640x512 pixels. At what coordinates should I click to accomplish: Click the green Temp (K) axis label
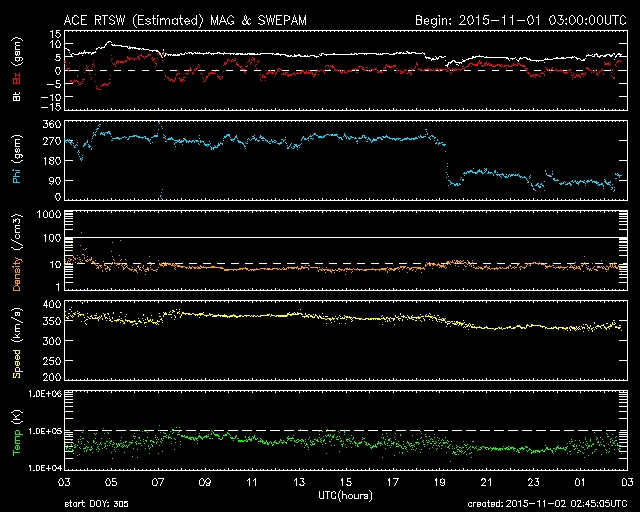15,430
